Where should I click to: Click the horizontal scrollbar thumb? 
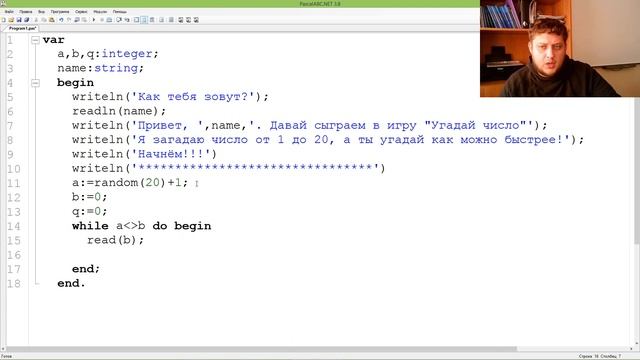(261, 349)
